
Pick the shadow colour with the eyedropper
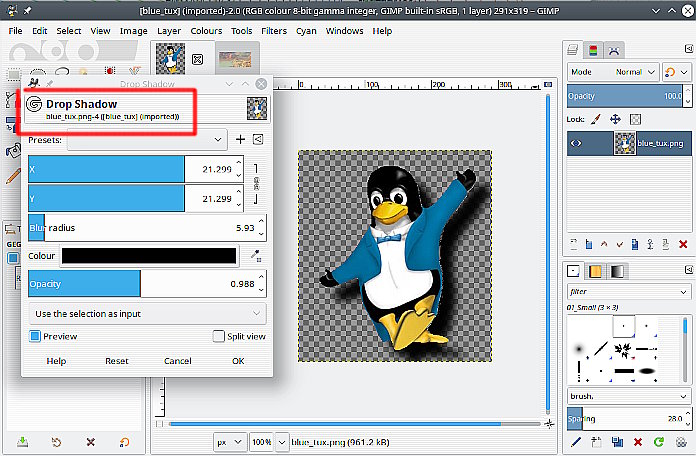tap(256, 256)
